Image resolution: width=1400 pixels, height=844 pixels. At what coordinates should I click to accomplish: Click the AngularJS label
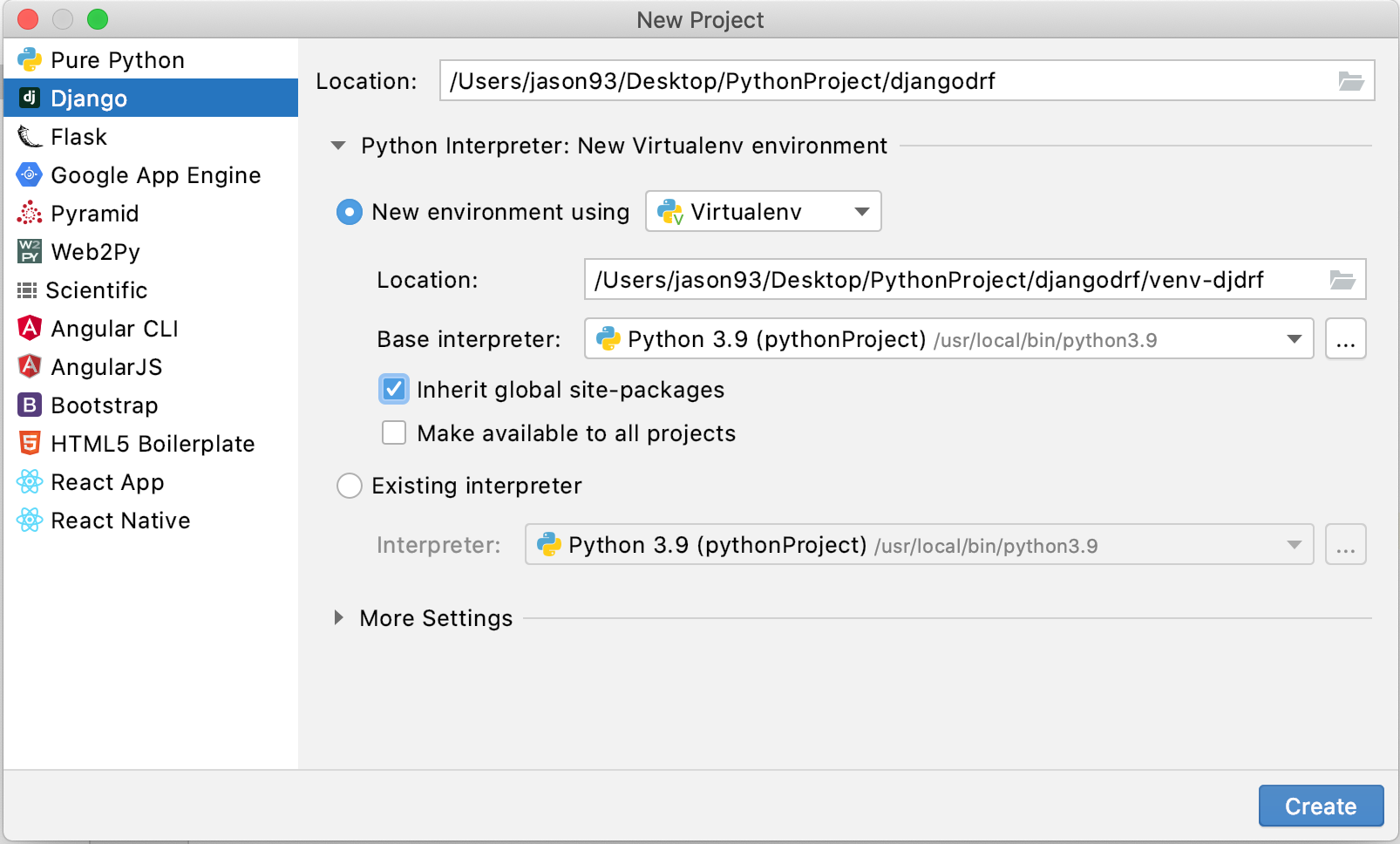click(x=106, y=367)
